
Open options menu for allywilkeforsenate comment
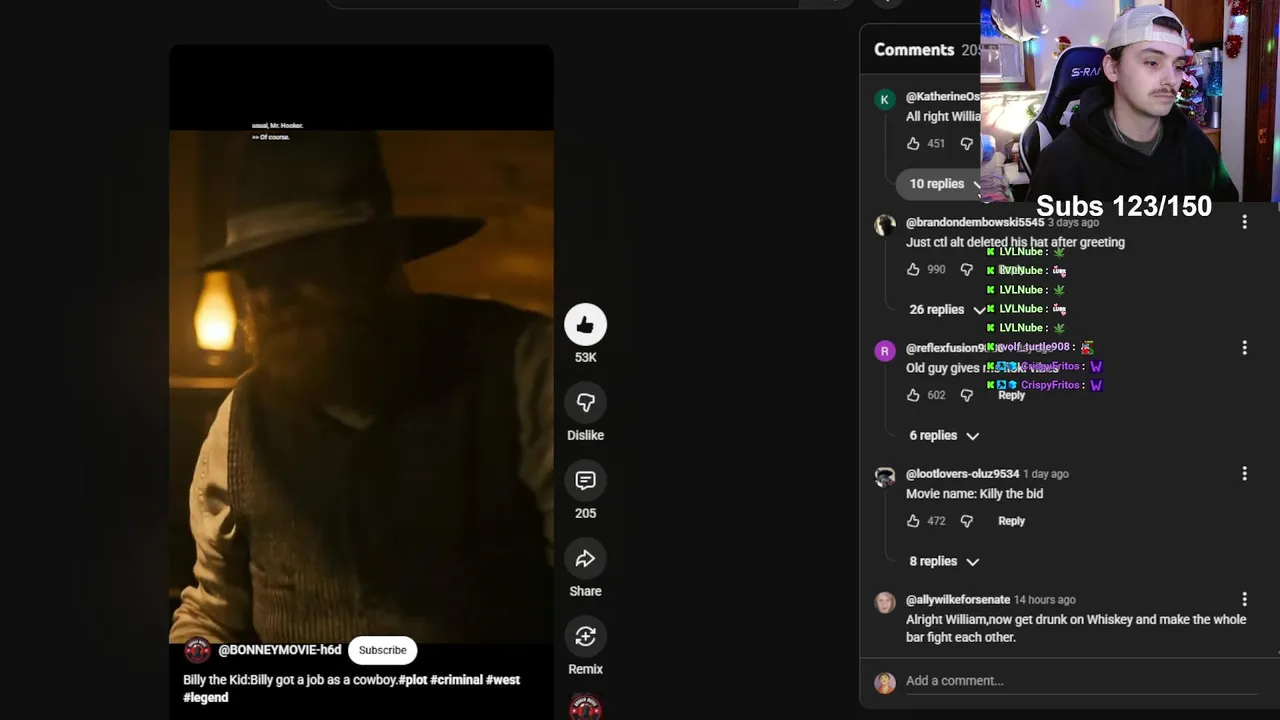coord(1244,600)
